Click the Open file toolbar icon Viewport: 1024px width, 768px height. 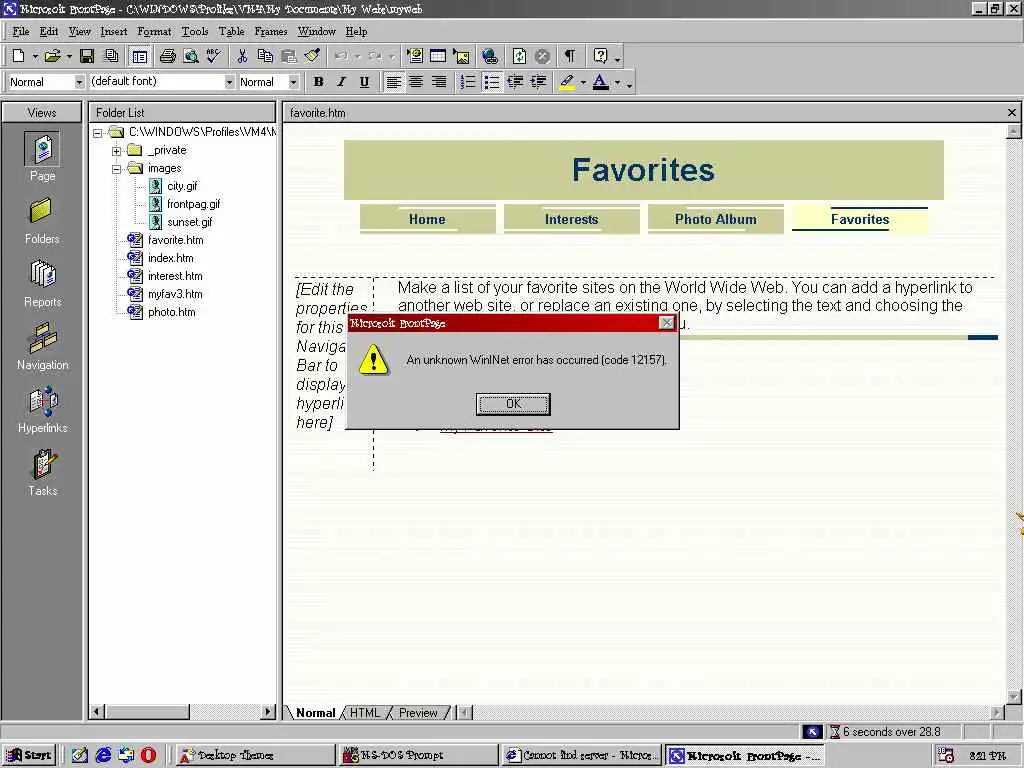pos(52,56)
